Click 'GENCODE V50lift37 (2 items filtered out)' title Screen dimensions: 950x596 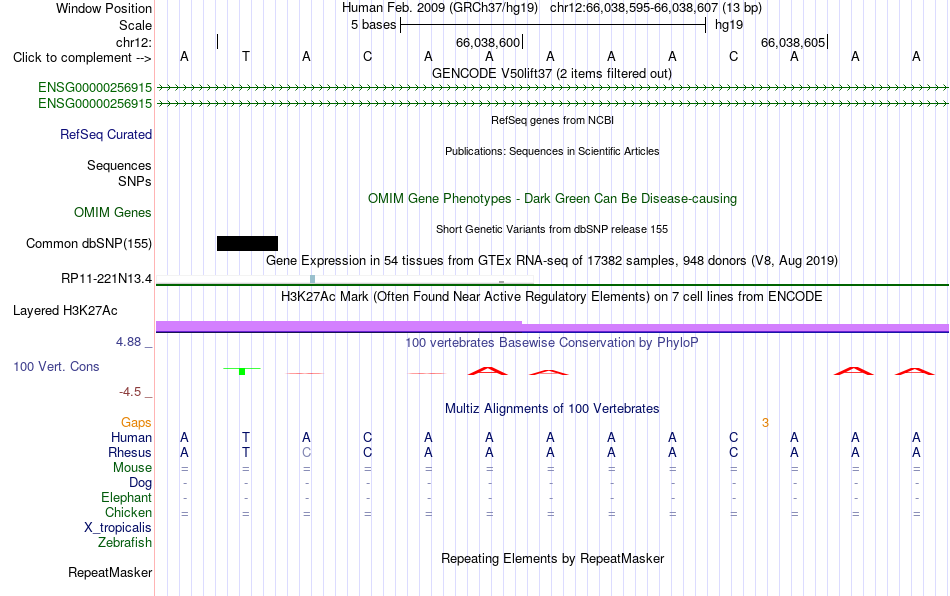[x=552, y=73]
